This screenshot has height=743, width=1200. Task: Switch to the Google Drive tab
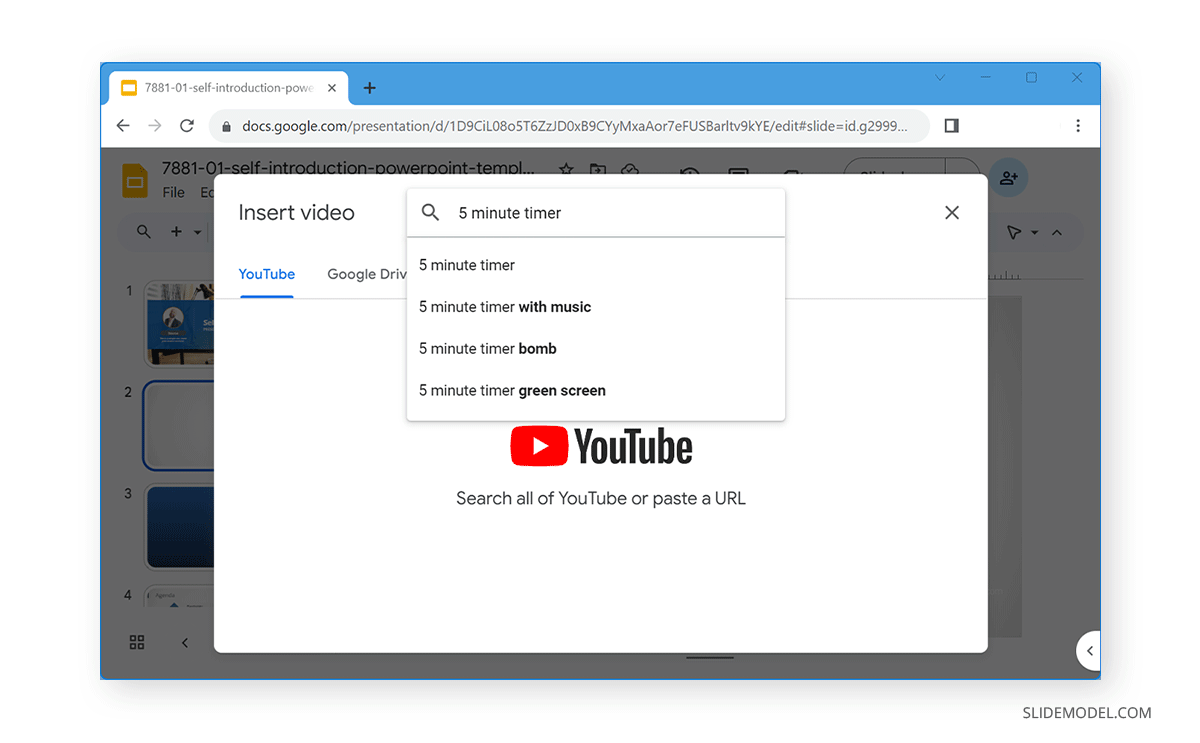(x=366, y=274)
